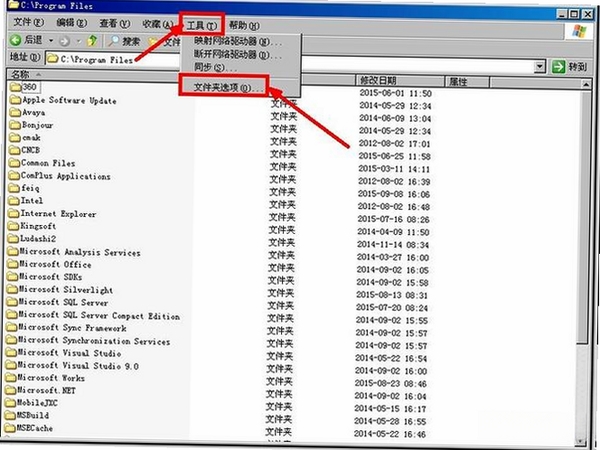The width and height of the screenshot is (600, 450).
Task: Click the green Back arrow icon
Action: pos(16,40)
